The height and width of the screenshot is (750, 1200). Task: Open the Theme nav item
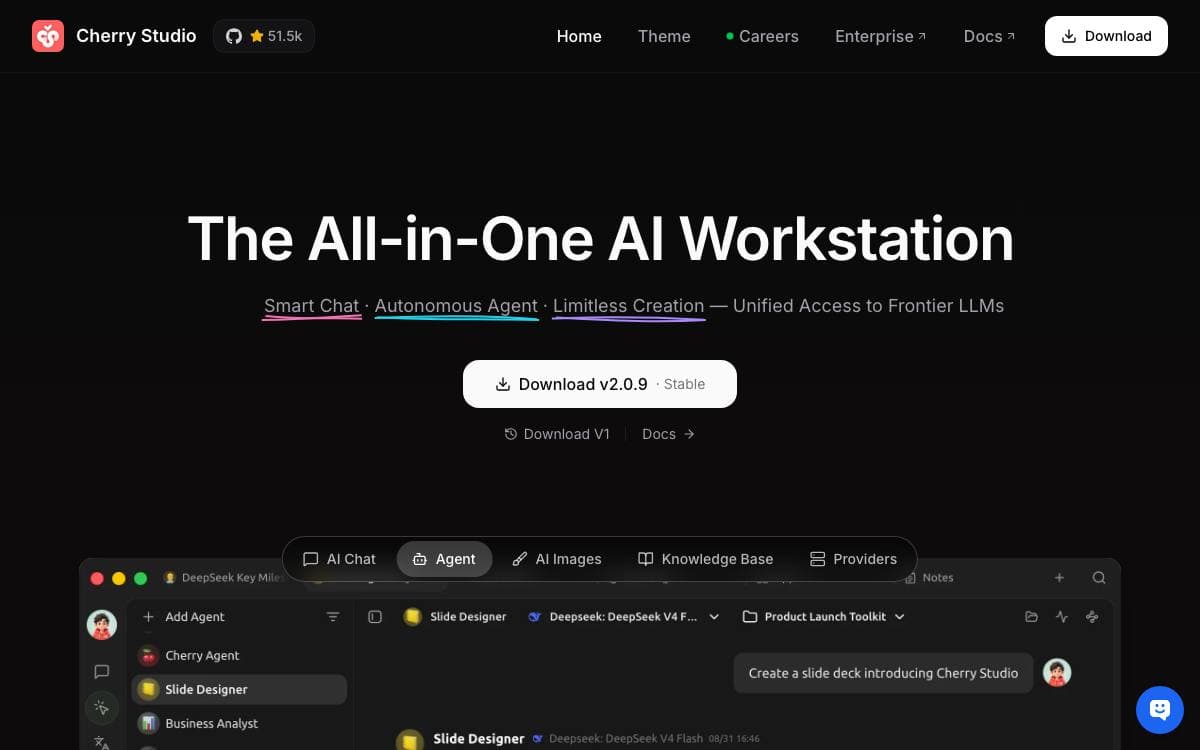click(664, 36)
